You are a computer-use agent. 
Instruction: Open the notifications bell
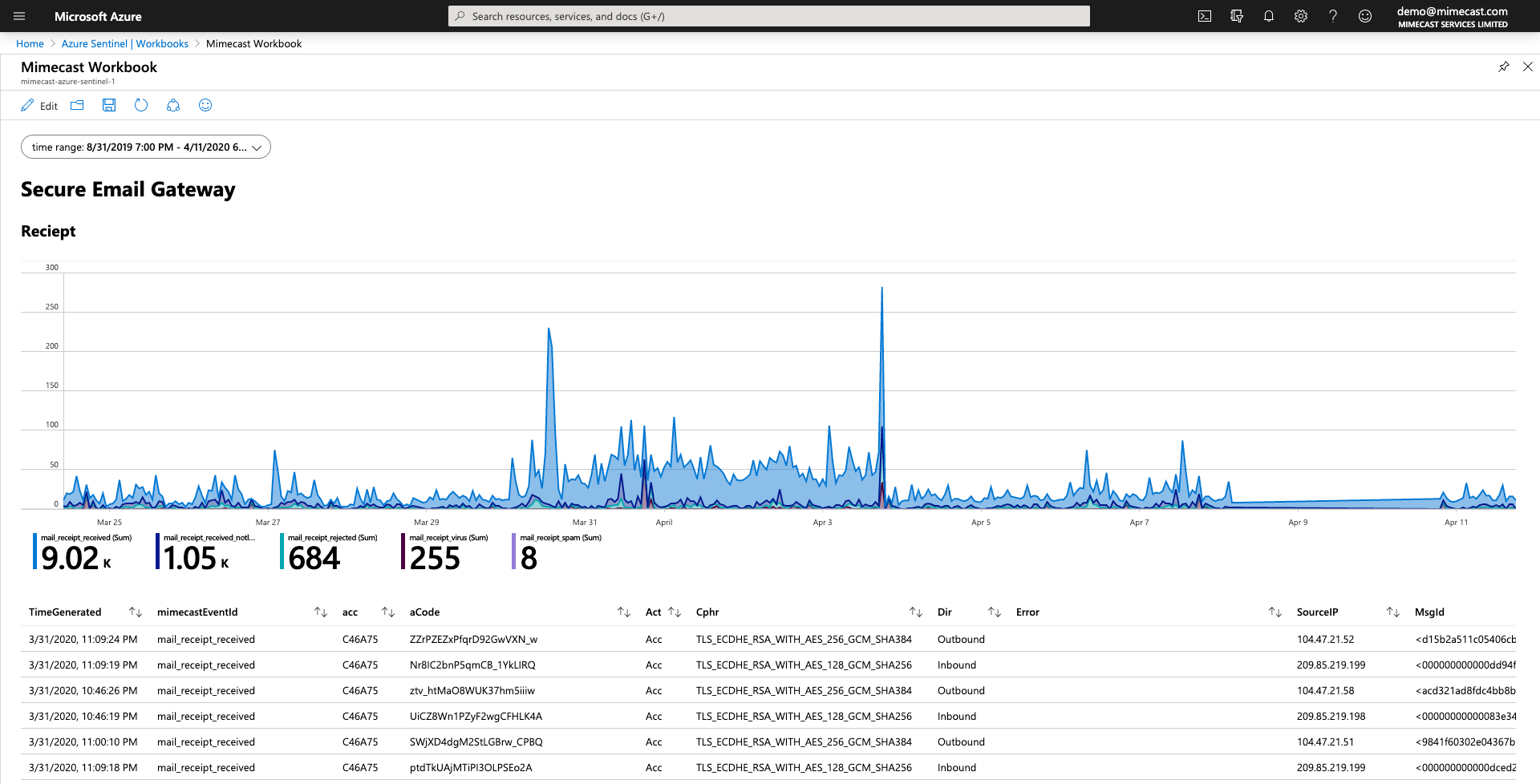click(1268, 16)
